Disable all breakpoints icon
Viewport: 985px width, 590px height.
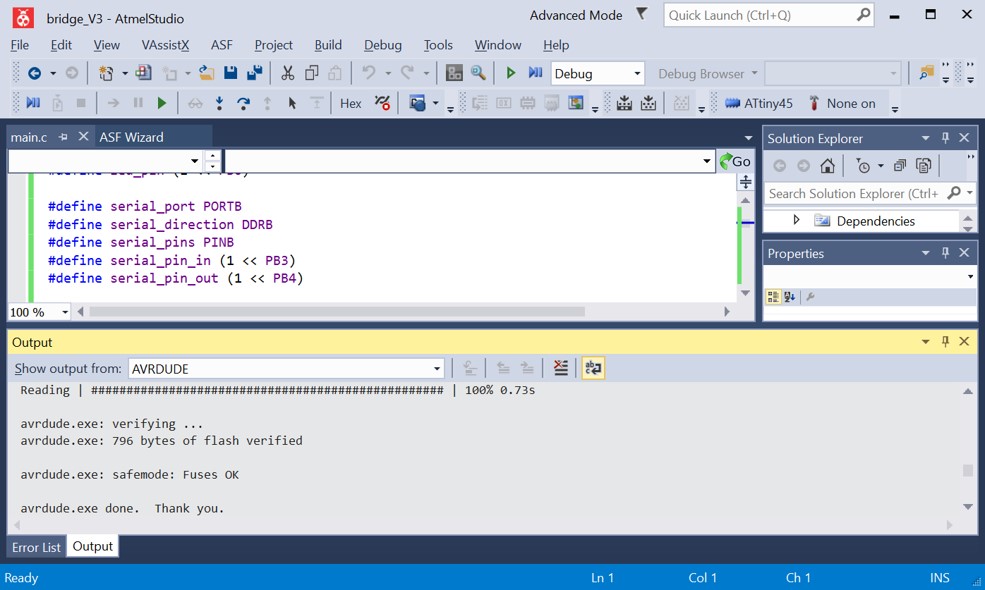click(x=382, y=103)
